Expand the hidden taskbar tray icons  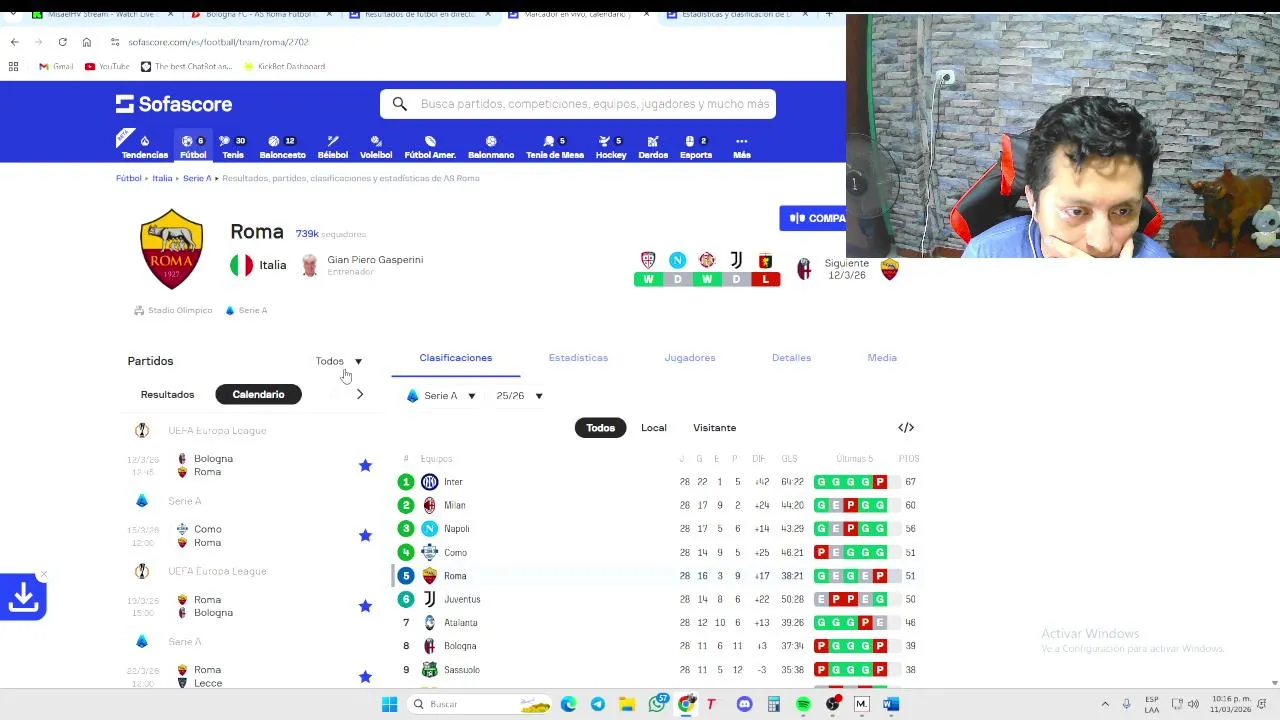(x=1105, y=704)
